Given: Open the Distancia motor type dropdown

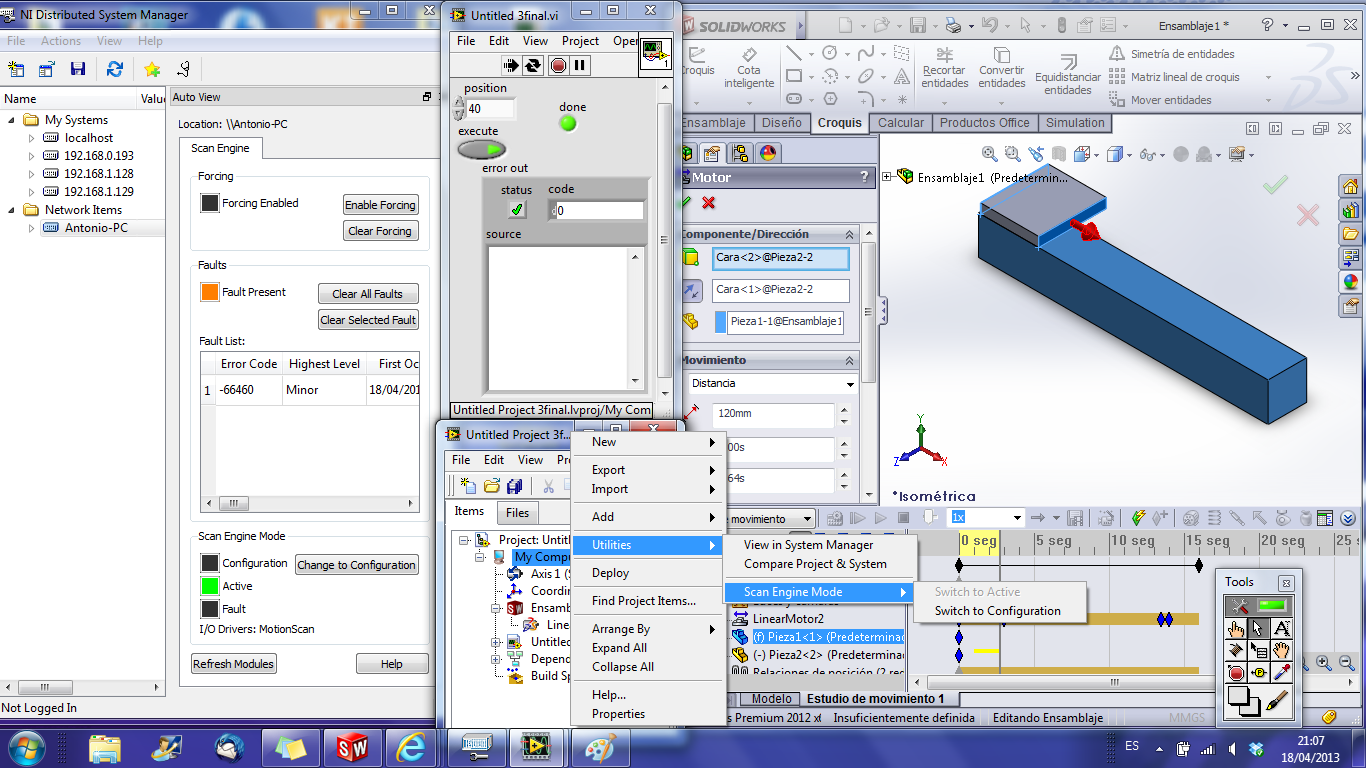Looking at the screenshot, I should 851,384.
